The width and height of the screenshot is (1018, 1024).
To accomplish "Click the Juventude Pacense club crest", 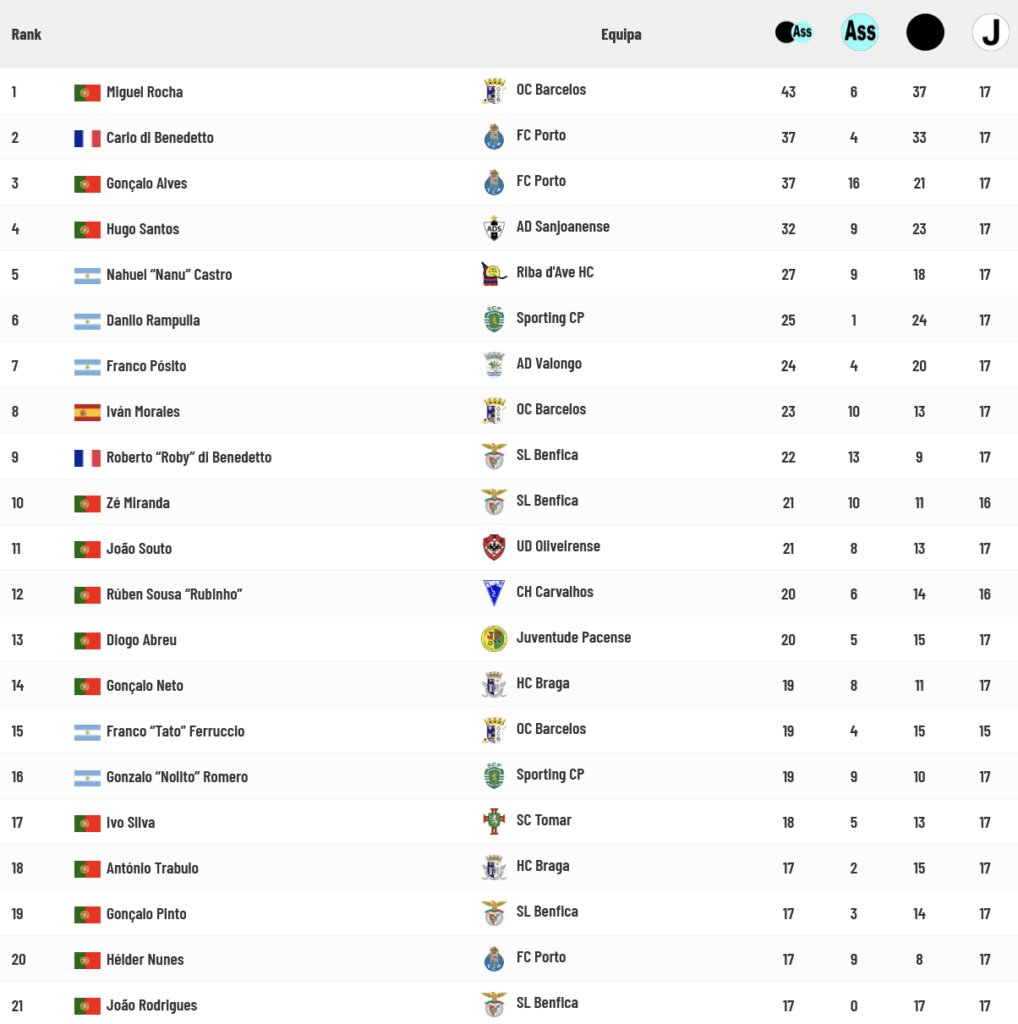I will (x=494, y=638).
